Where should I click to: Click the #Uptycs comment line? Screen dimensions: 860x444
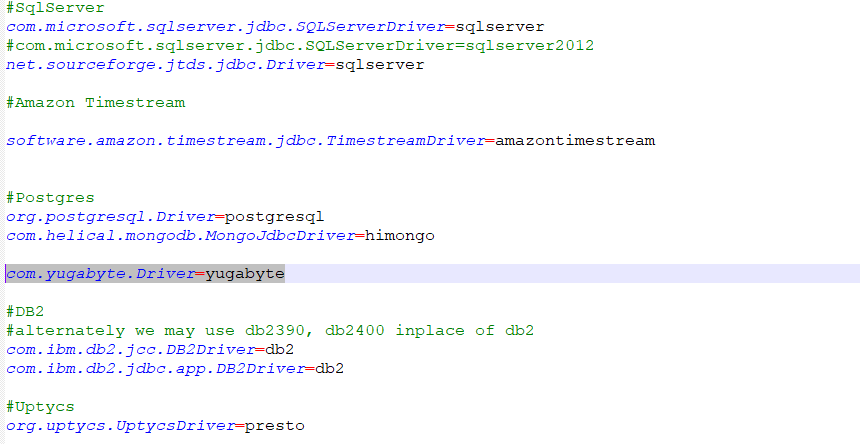pyautogui.click(x=40, y=407)
